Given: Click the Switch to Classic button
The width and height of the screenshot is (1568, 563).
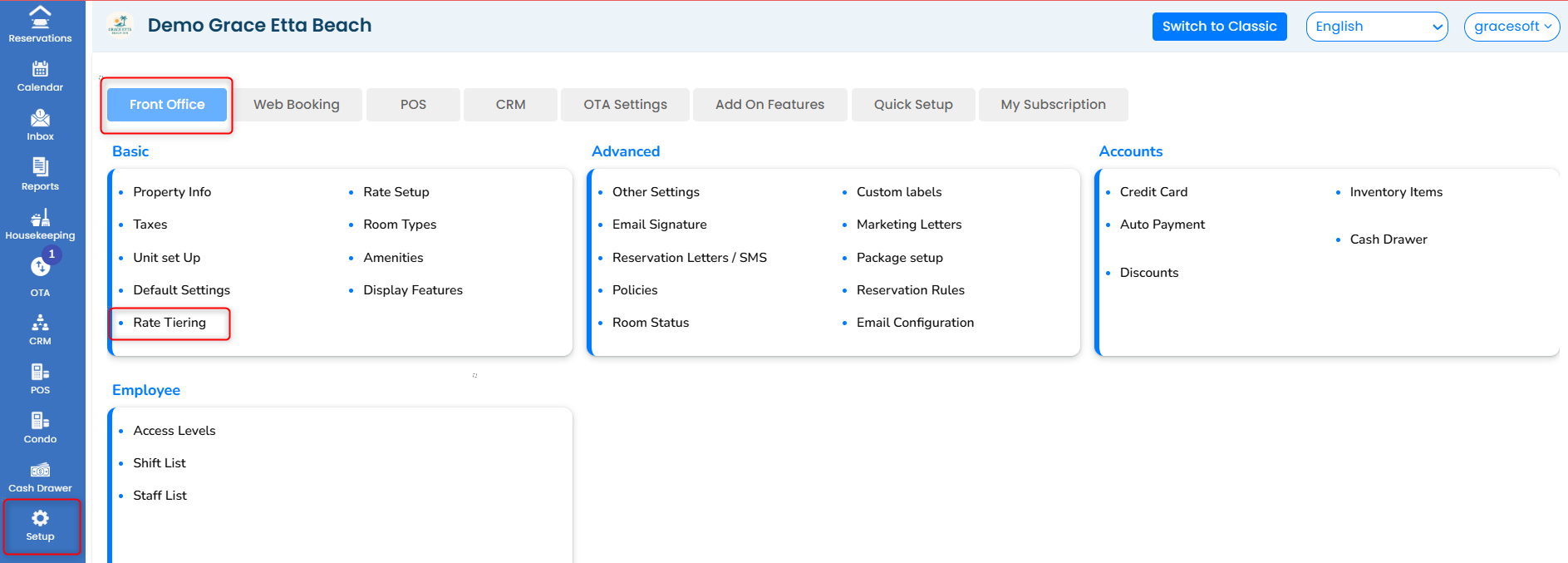Looking at the screenshot, I should (x=1219, y=27).
